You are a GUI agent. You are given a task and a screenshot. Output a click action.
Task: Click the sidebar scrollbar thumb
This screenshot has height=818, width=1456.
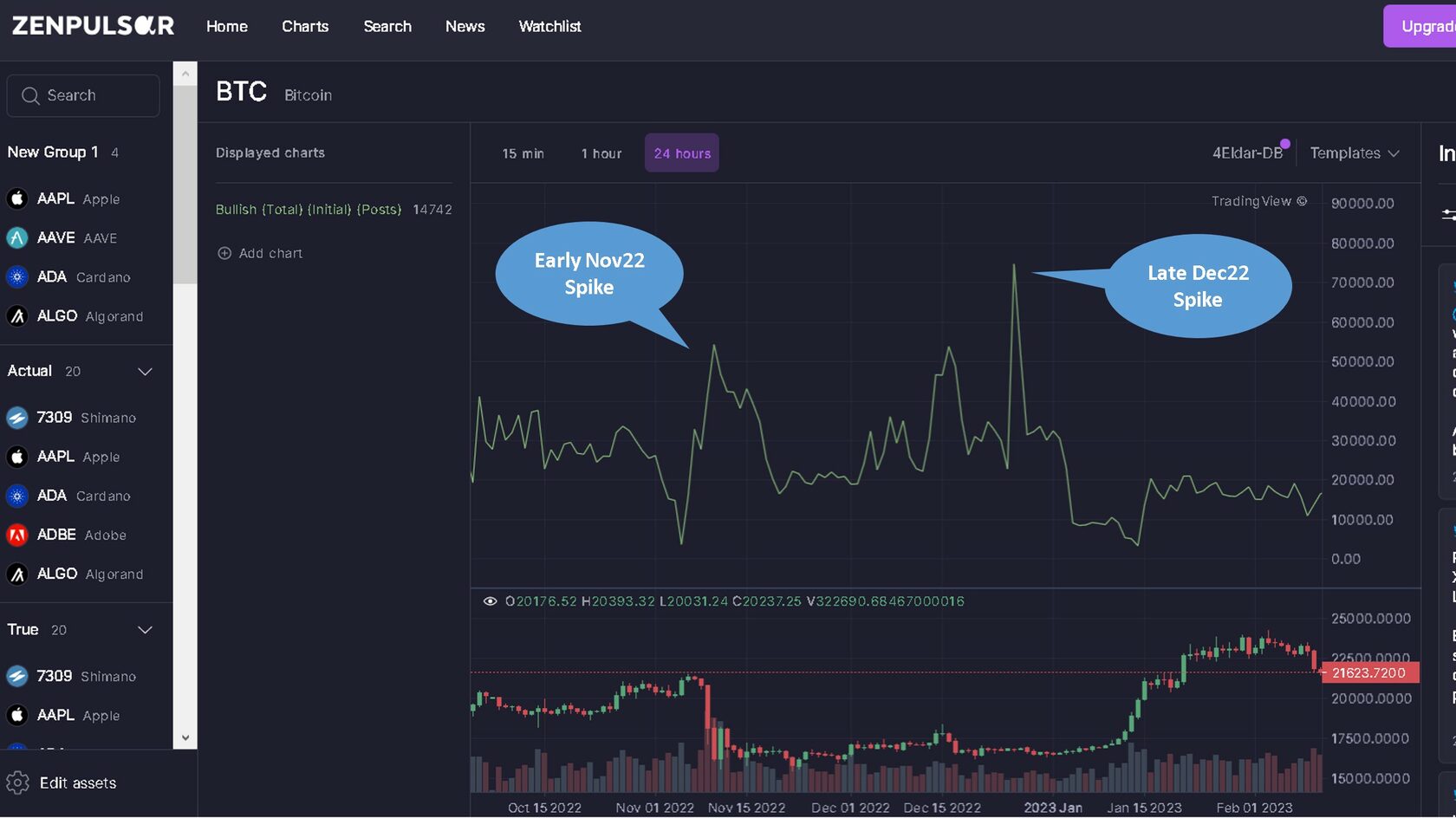coord(185,185)
